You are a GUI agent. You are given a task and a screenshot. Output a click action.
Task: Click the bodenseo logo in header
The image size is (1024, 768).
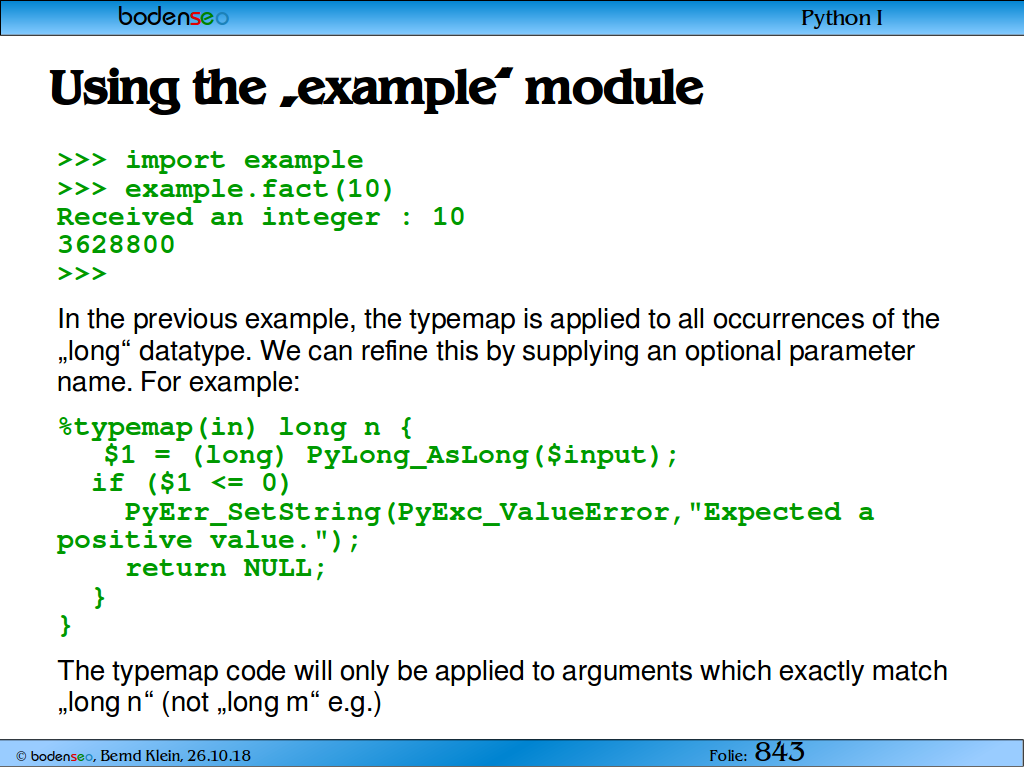(173, 16)
